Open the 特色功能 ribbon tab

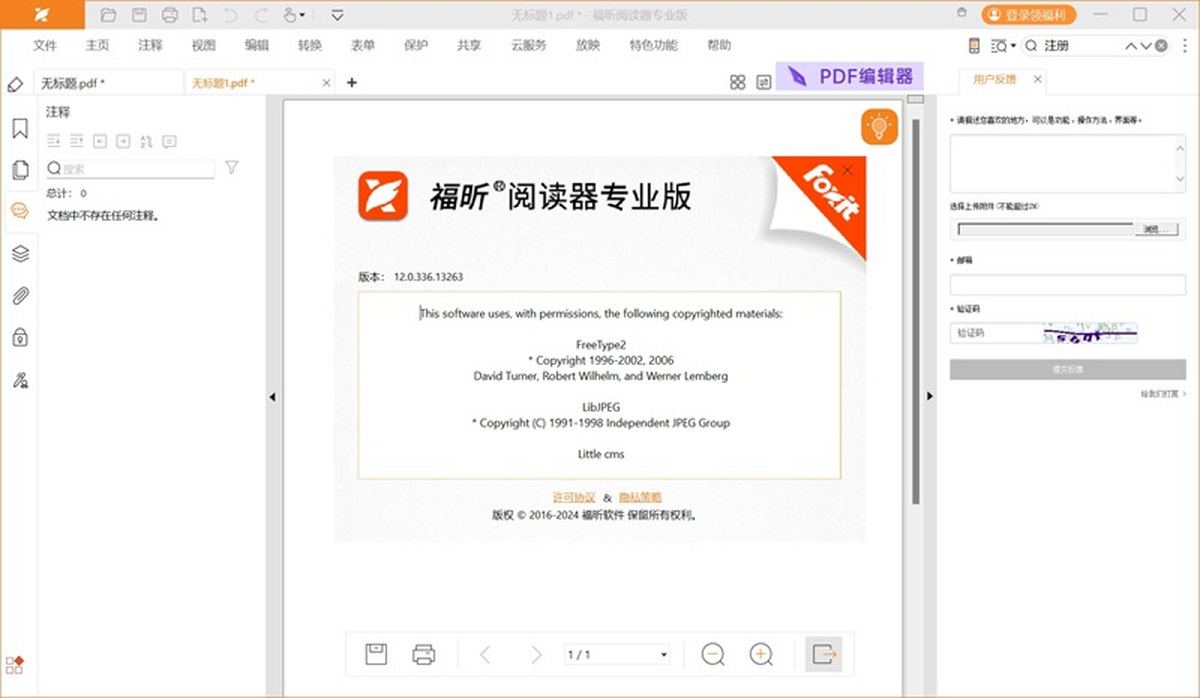pos(653,46)
